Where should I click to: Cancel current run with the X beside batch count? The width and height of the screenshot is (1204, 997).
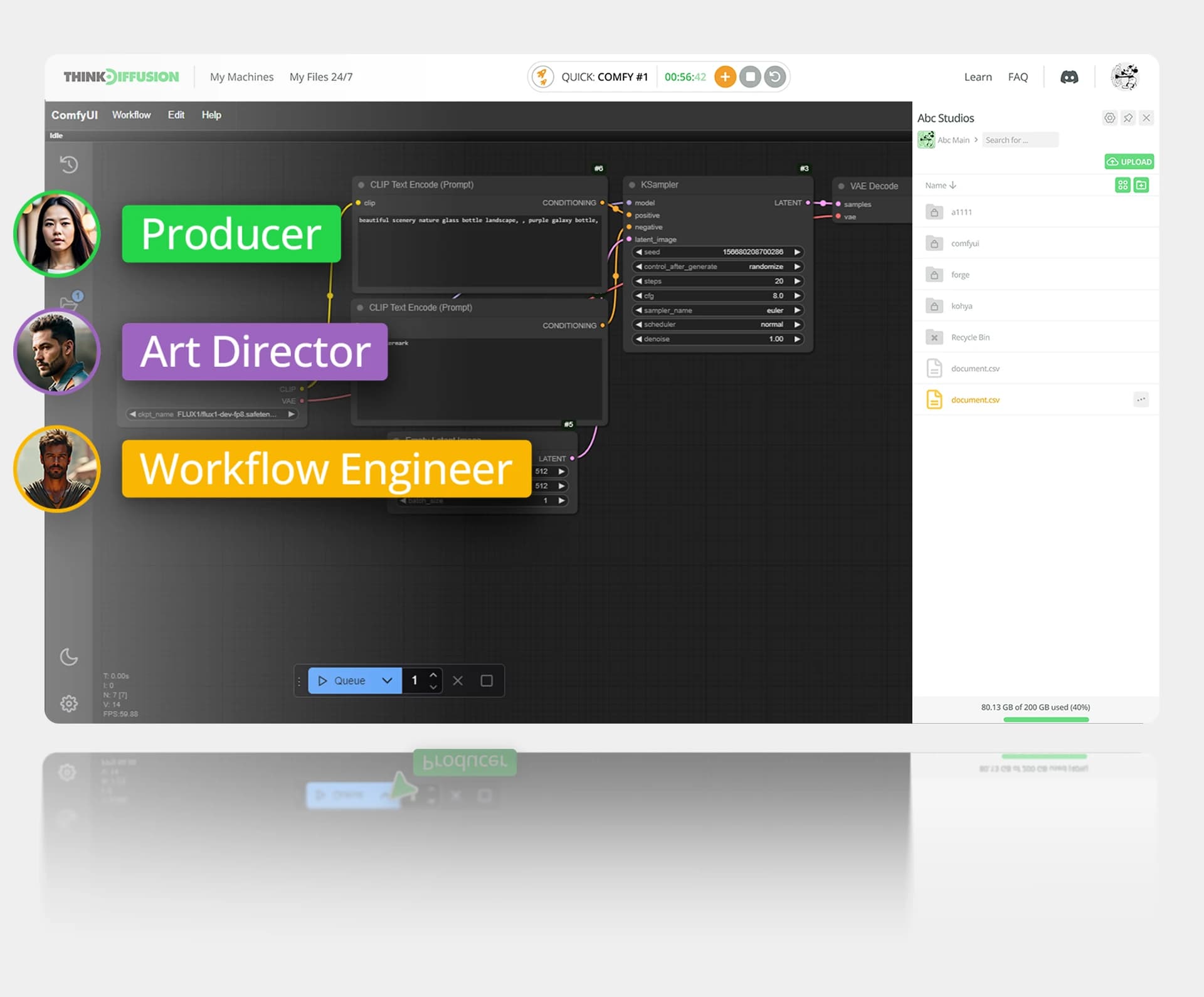[458, 680]
